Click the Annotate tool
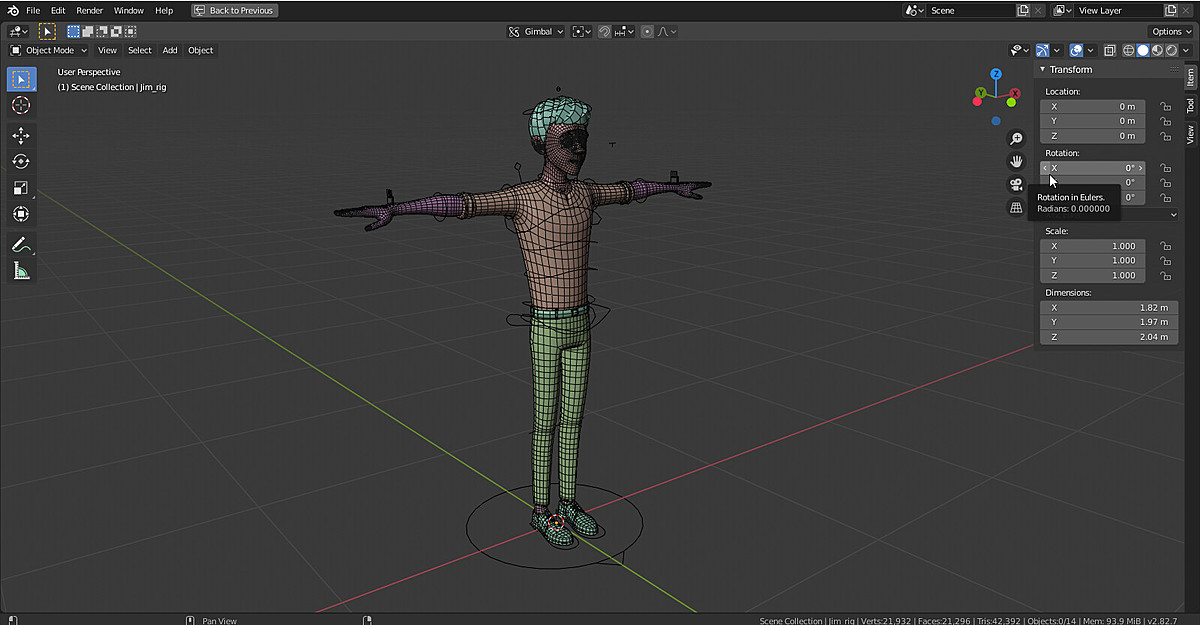This screenshot has width=1200, height=625. point(21,244)
